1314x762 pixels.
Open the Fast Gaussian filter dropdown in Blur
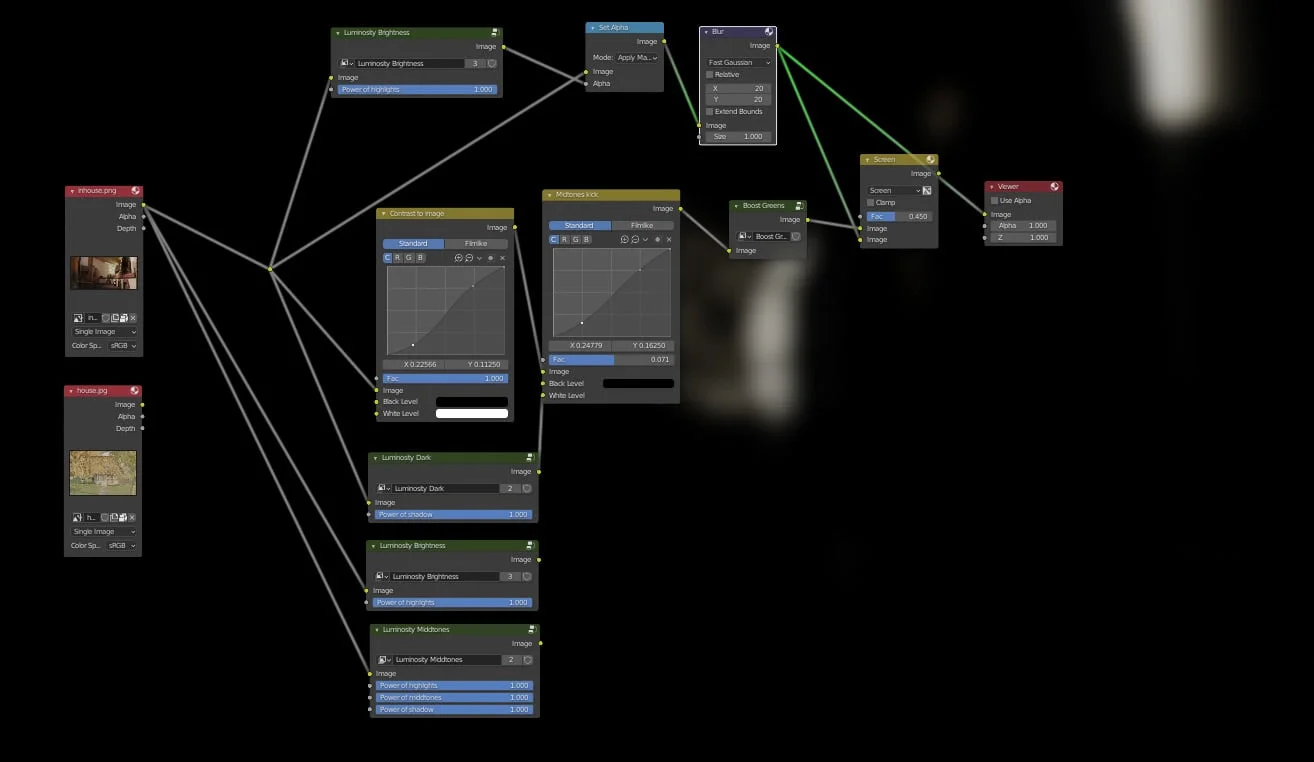point(737,62)
